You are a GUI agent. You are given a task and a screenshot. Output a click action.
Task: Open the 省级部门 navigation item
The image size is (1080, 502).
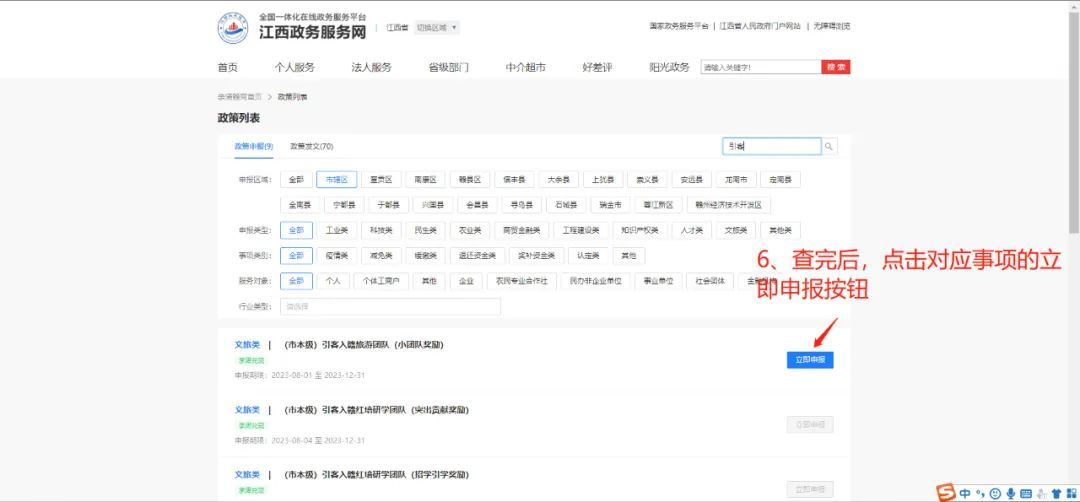click(448, 67)
